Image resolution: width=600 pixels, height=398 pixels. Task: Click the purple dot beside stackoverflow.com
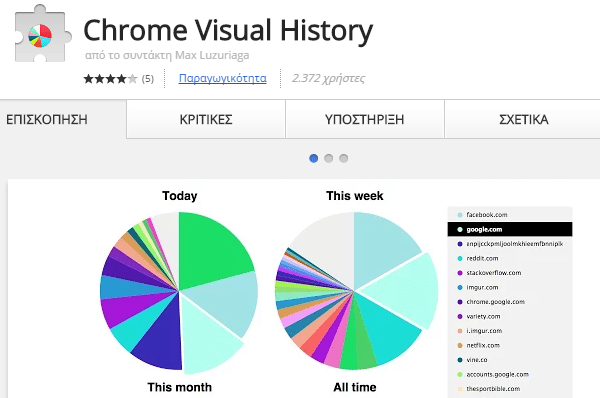[460, 273]
